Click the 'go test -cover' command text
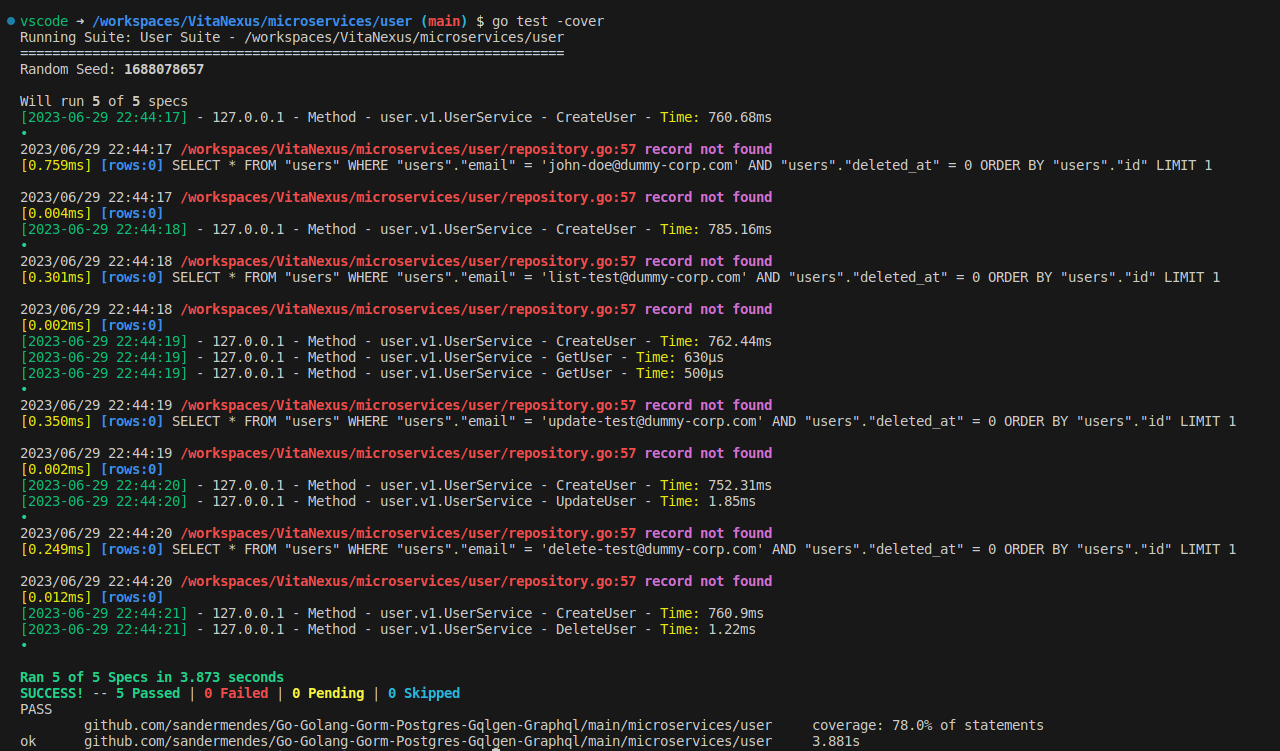The image size is (1280, 751). [x=548, y=21]
